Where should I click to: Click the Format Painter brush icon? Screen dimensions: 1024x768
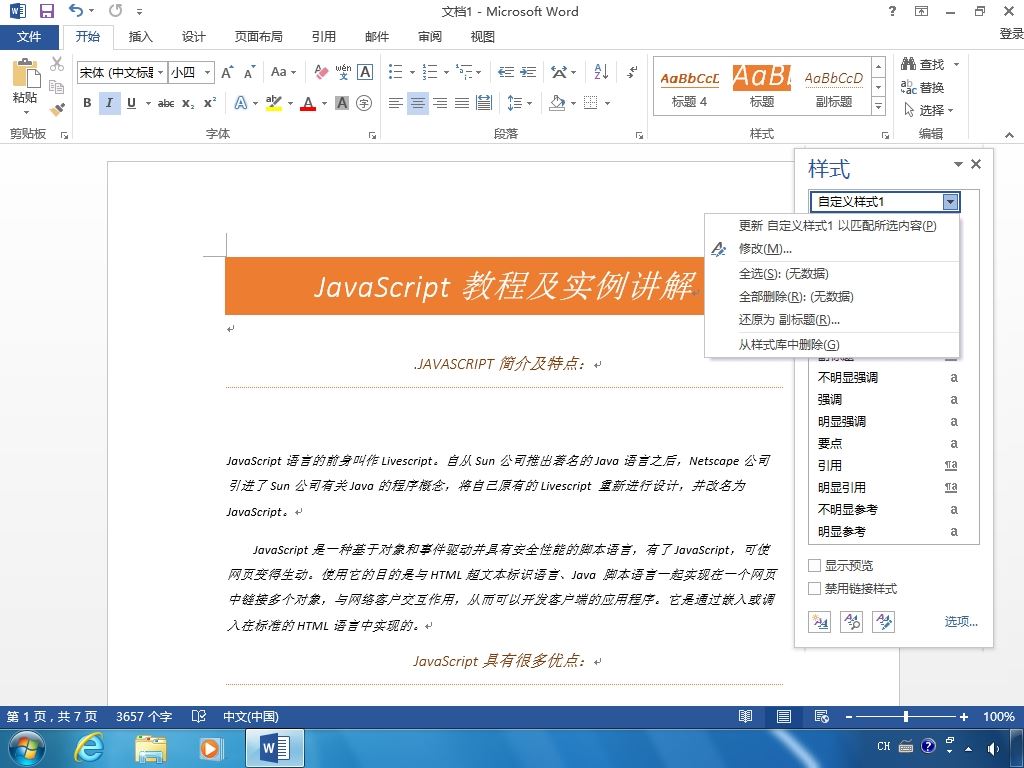pos(57,109)
